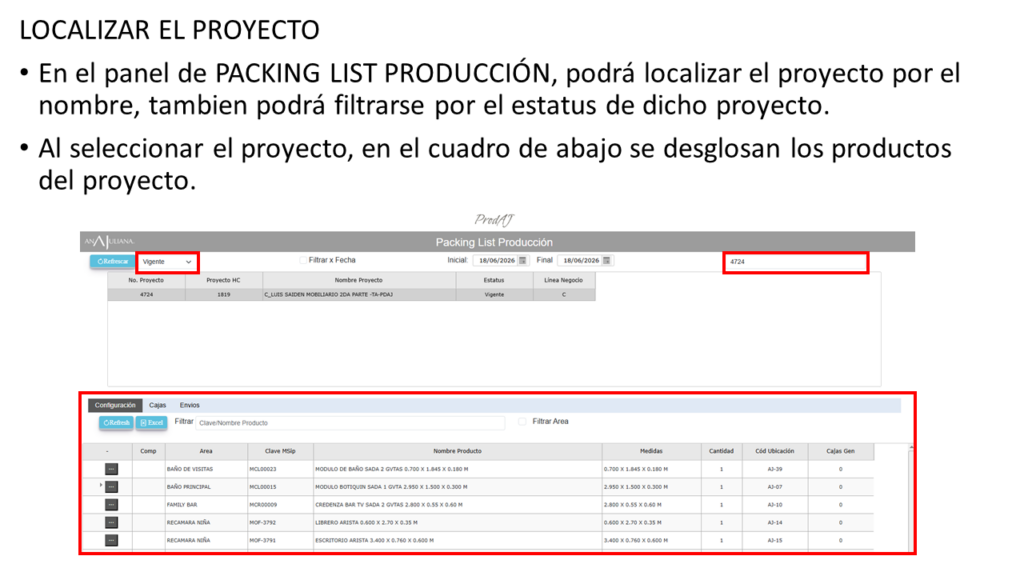The image size is (1024, 576).
Task: Sort by Comp column header
Action: tap(148, 451)
